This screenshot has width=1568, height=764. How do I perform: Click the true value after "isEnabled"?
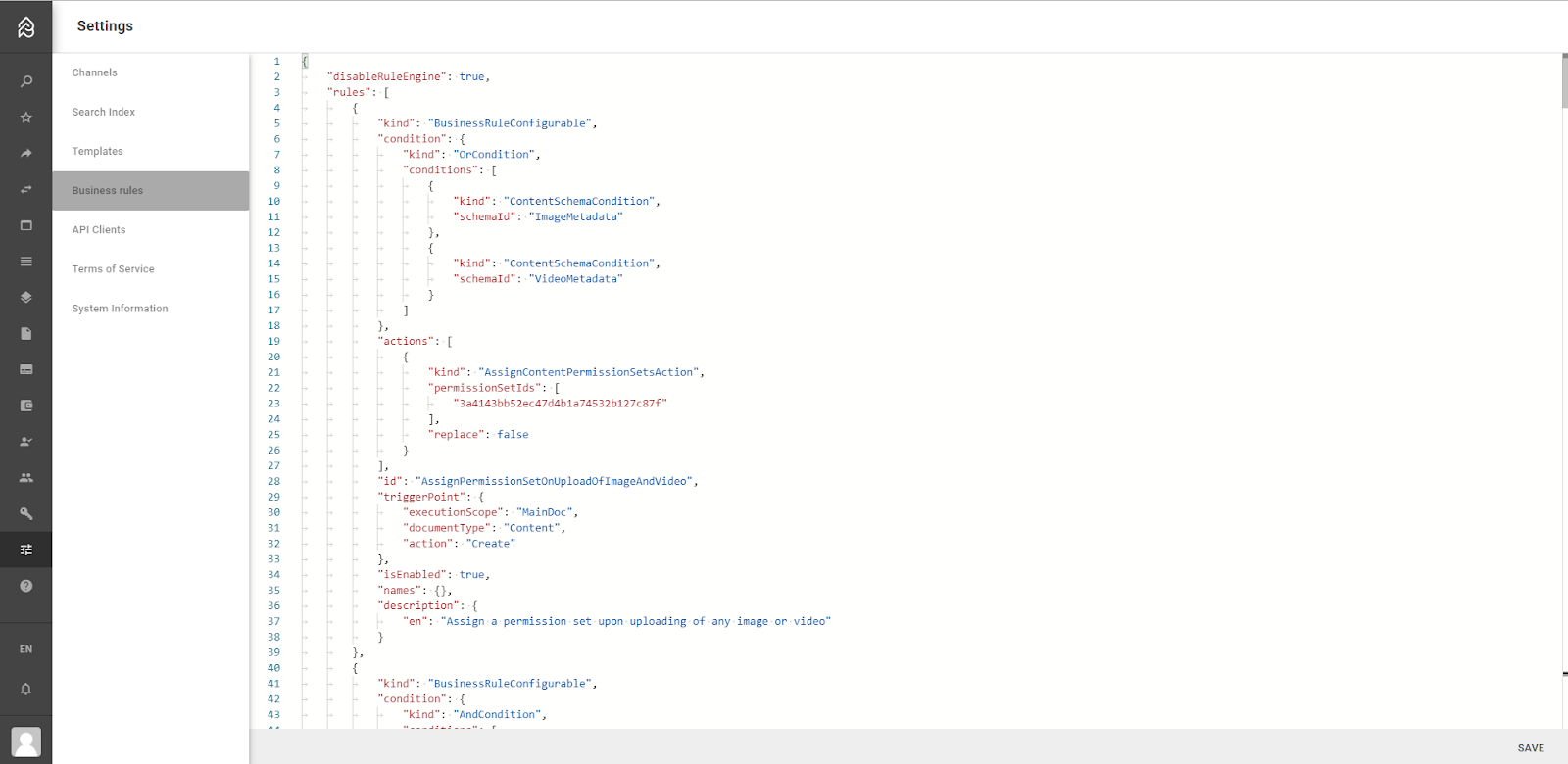click(x=471, y=575)
